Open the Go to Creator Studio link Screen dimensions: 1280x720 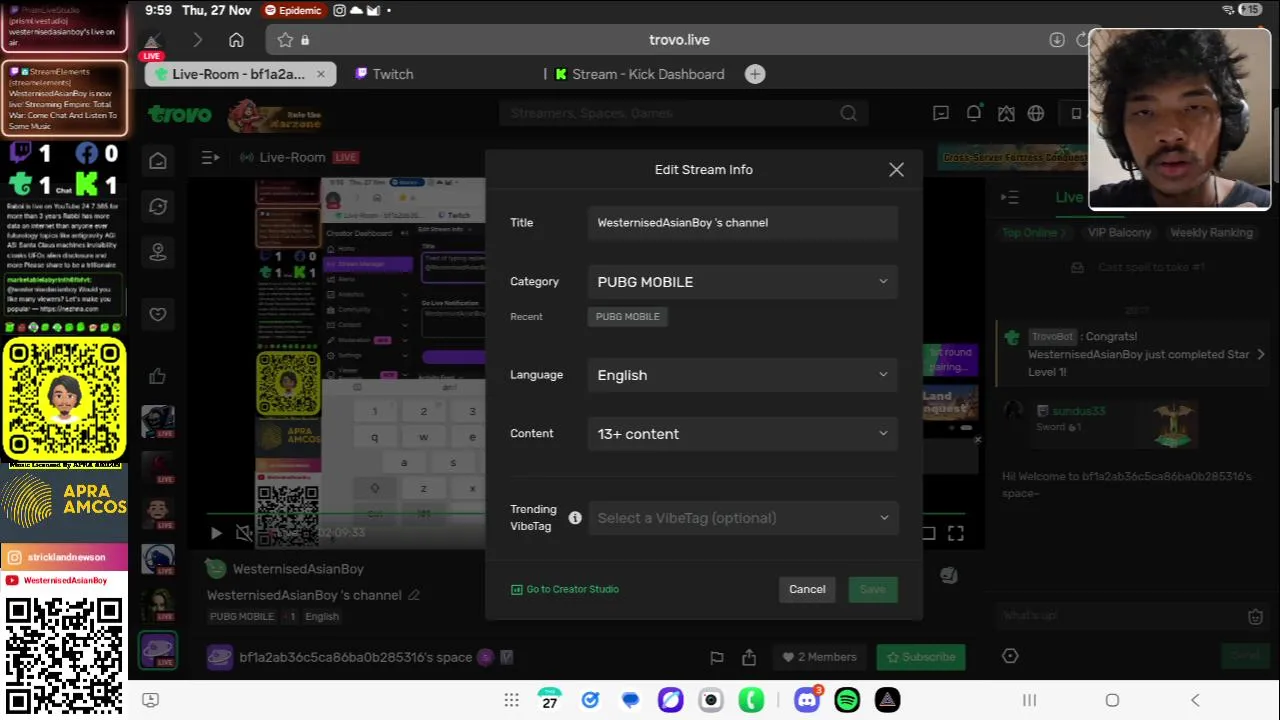click(565, 589)
